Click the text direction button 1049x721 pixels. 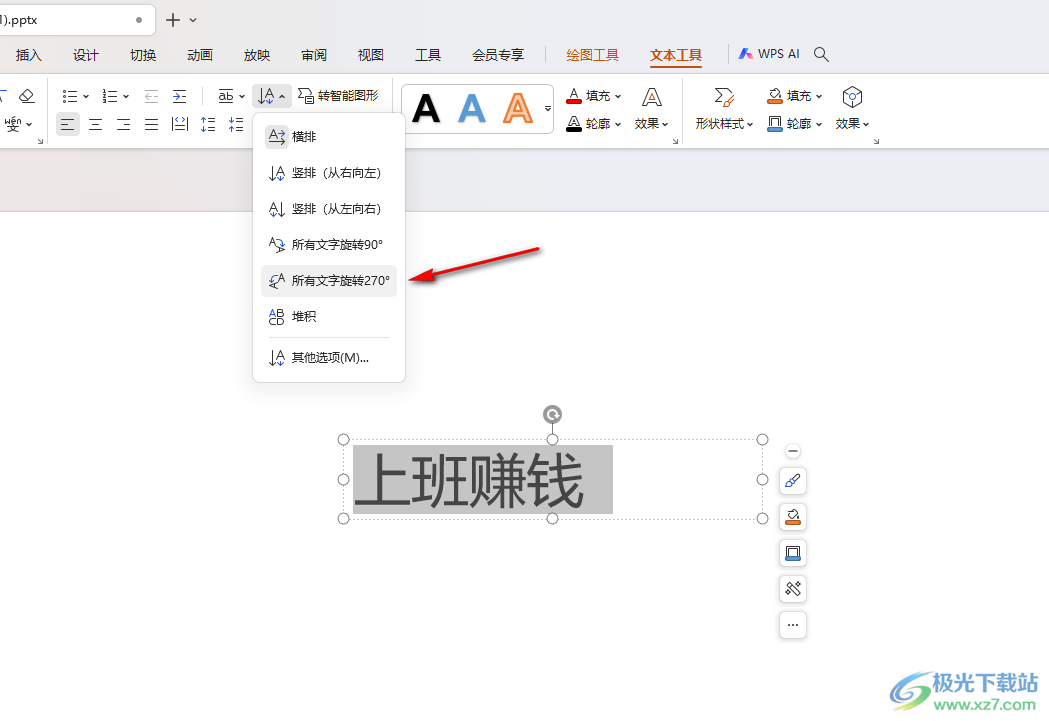[272, 96]
